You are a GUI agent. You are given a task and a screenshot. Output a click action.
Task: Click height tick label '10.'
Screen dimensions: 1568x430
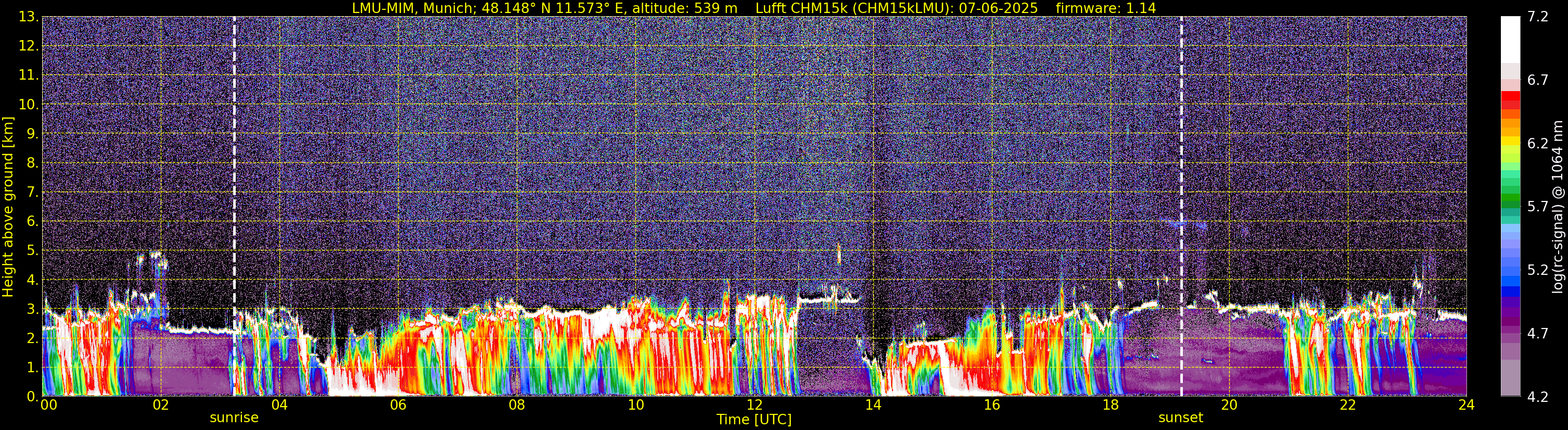coord(29,104)
